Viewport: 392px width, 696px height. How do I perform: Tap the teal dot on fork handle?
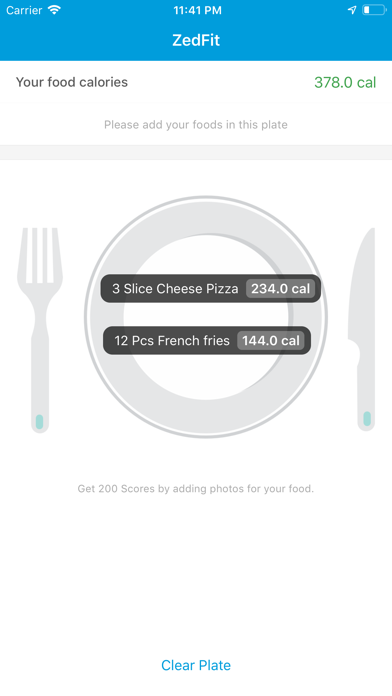40,421
